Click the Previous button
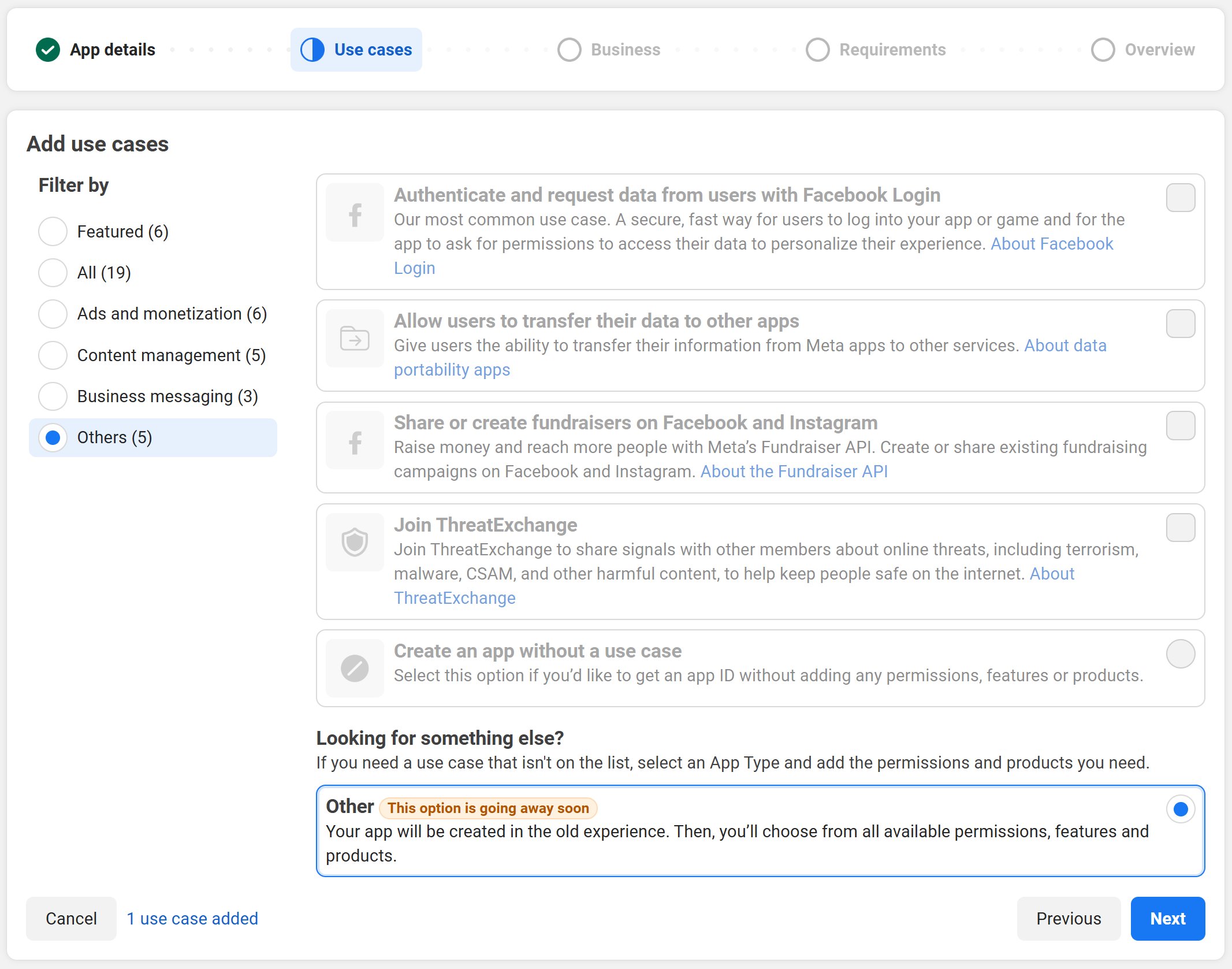 coord(1069,919)
